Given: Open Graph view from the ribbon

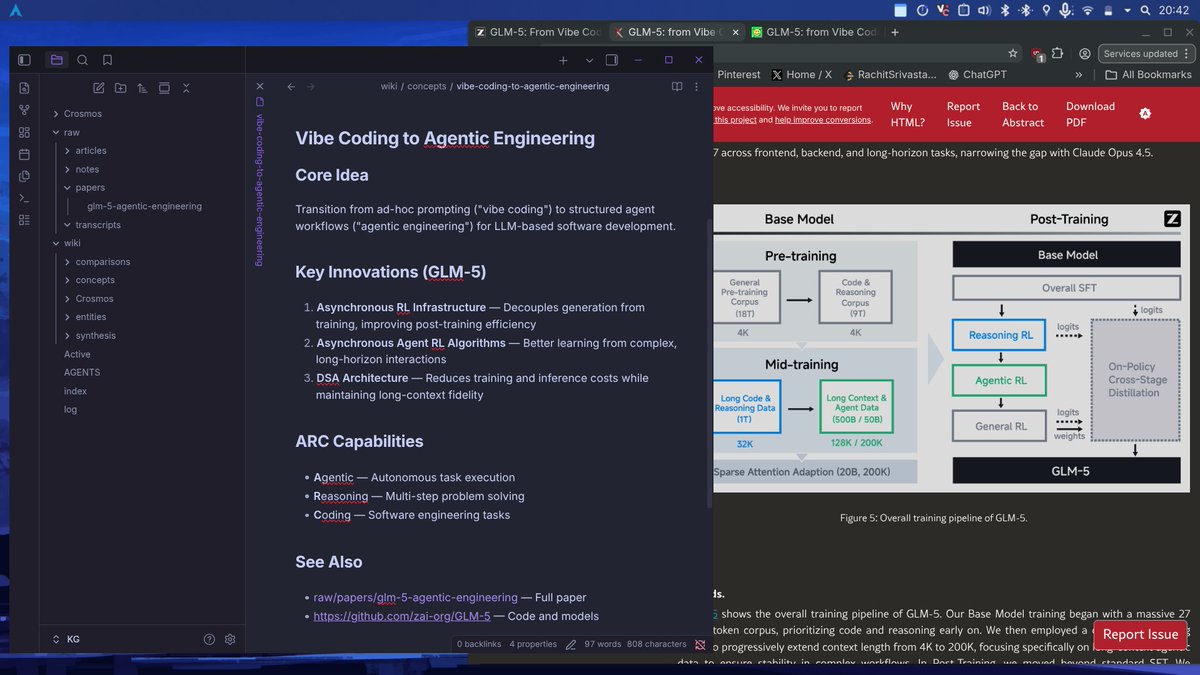Looking at the screenshot, I should 24,110.
